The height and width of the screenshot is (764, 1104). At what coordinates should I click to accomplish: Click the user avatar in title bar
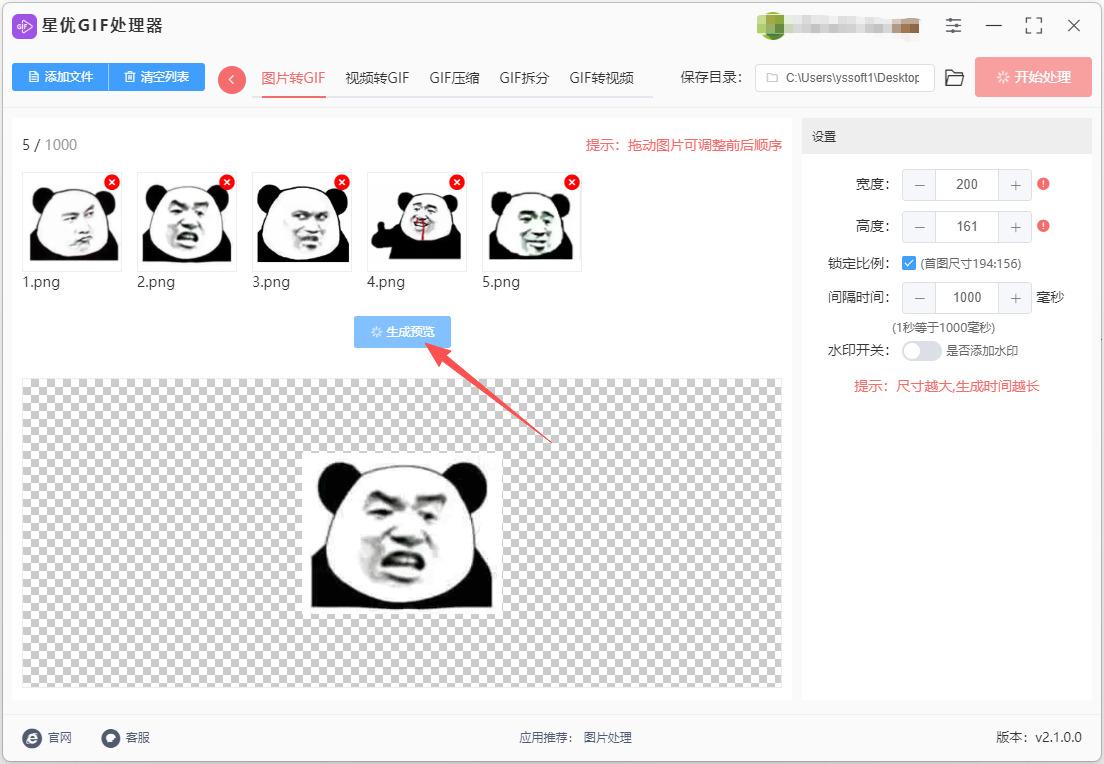pyautogui.click(x=772, y=26)
